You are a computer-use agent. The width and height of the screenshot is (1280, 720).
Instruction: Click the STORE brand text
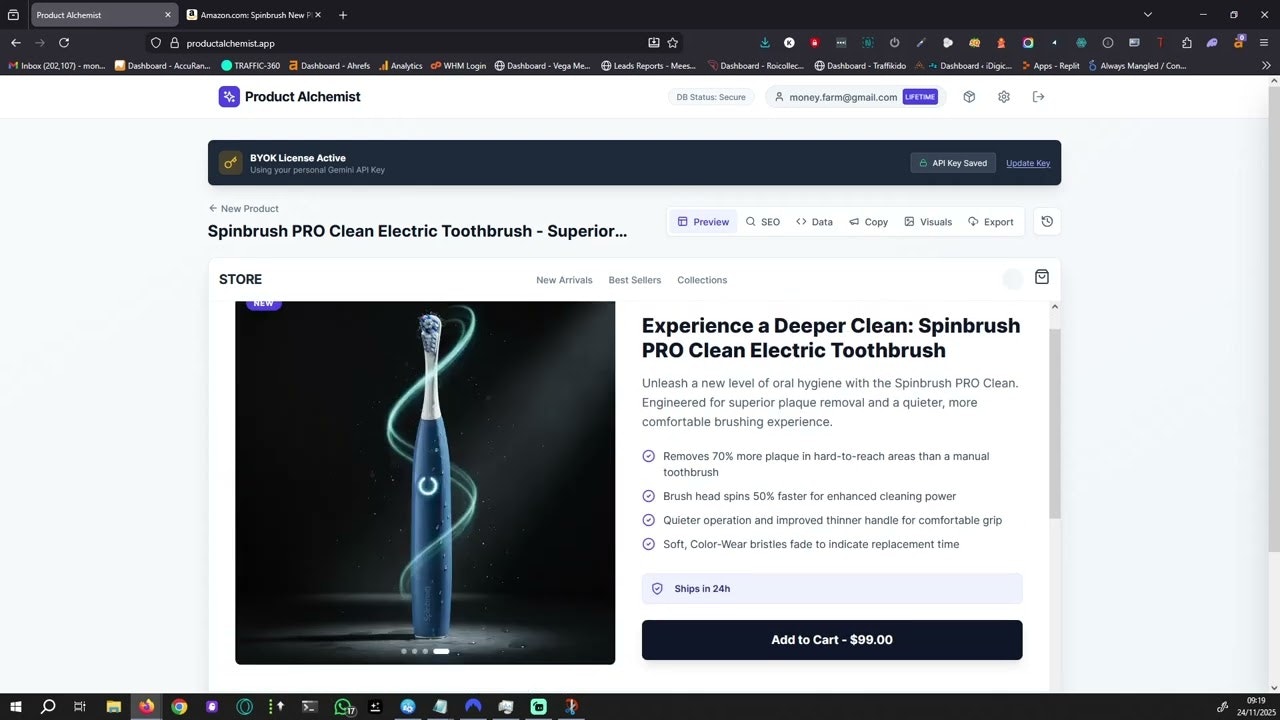point(240,279)
